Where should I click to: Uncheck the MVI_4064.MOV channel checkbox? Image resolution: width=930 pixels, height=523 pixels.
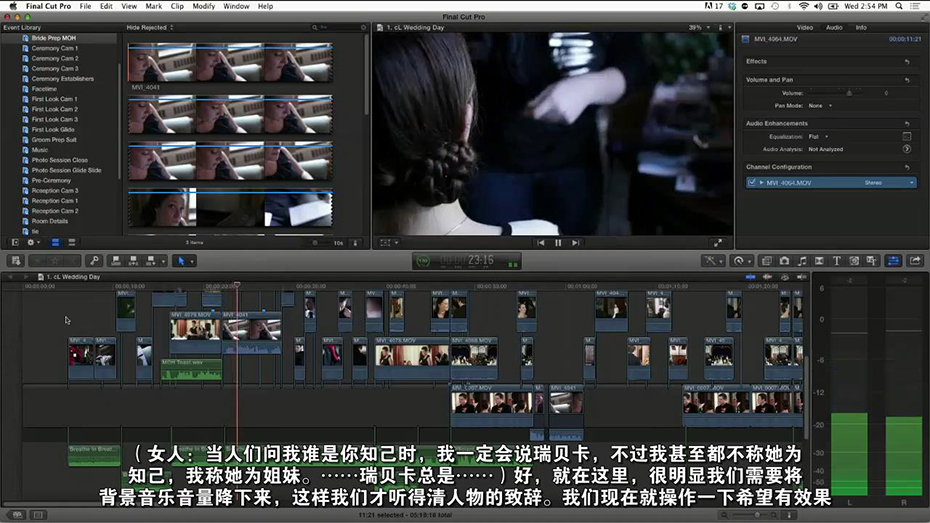(x=751, y=183)
